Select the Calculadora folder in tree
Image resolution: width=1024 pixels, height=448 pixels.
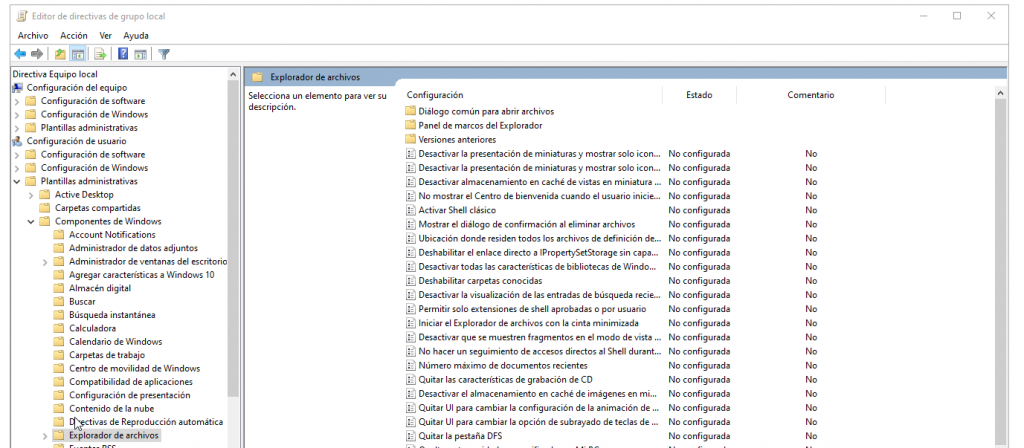point(92,328)
